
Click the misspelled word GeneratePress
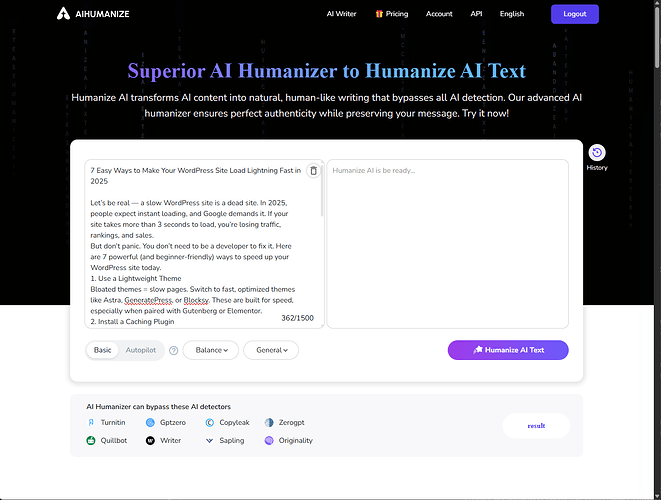[148, 300]
